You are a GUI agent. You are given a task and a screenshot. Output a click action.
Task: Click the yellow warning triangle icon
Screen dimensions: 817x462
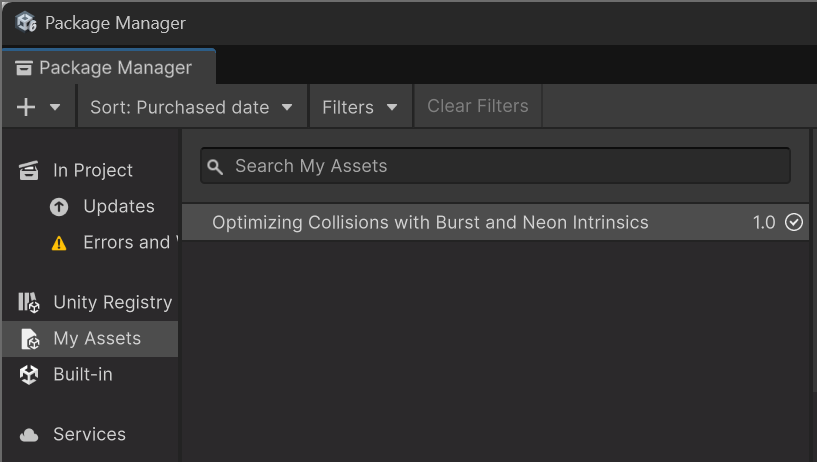[59, 243]
